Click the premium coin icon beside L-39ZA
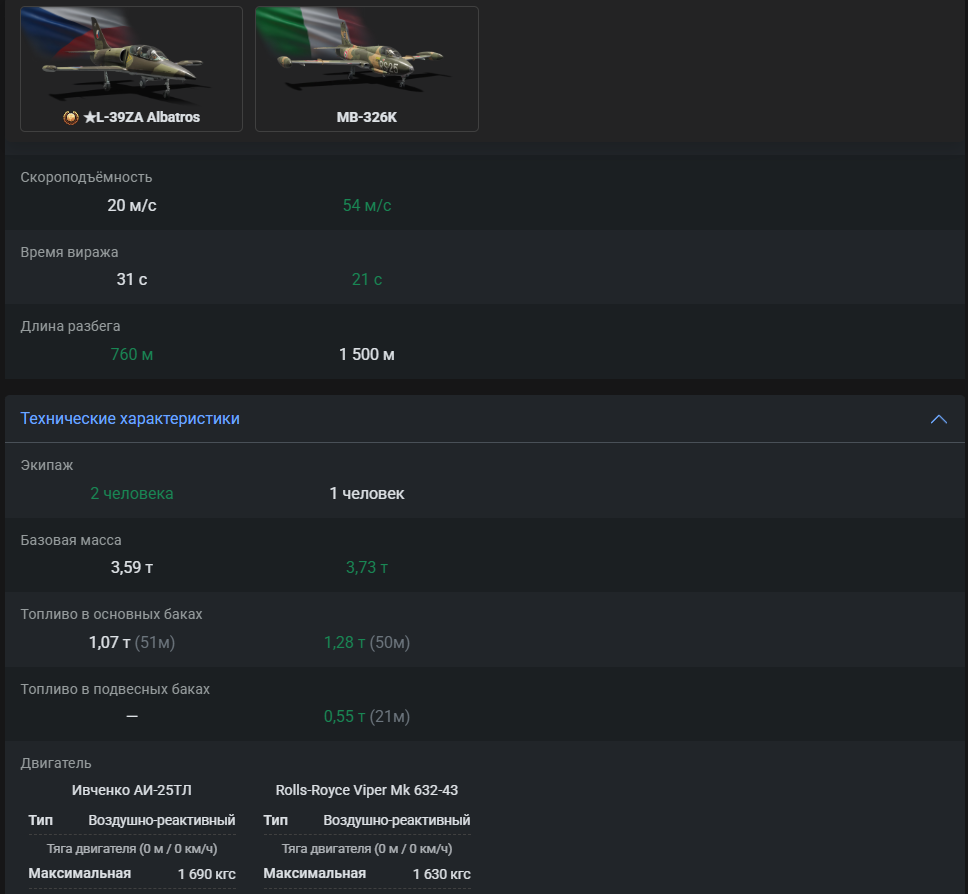Screen dimensions: 968x894 [71, 118]
